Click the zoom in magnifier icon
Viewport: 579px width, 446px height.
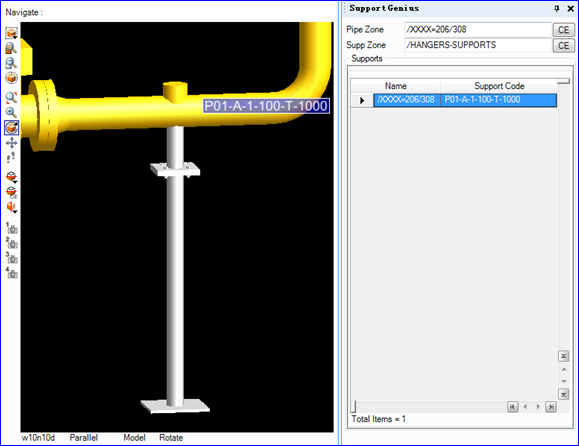pyautogui.click(x=11, y=112)
